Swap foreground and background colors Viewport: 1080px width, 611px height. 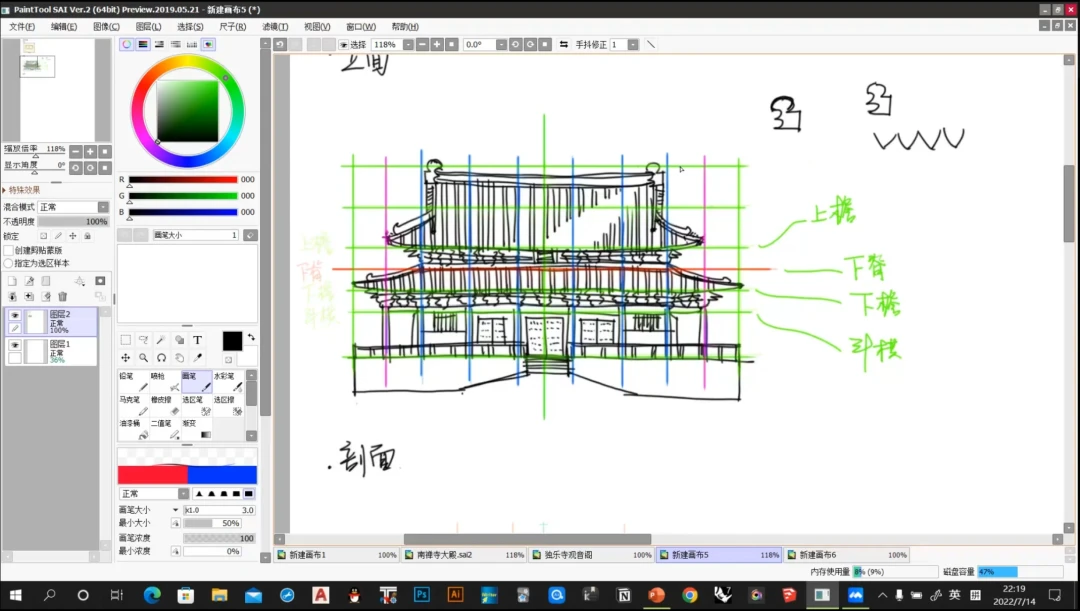251,337
